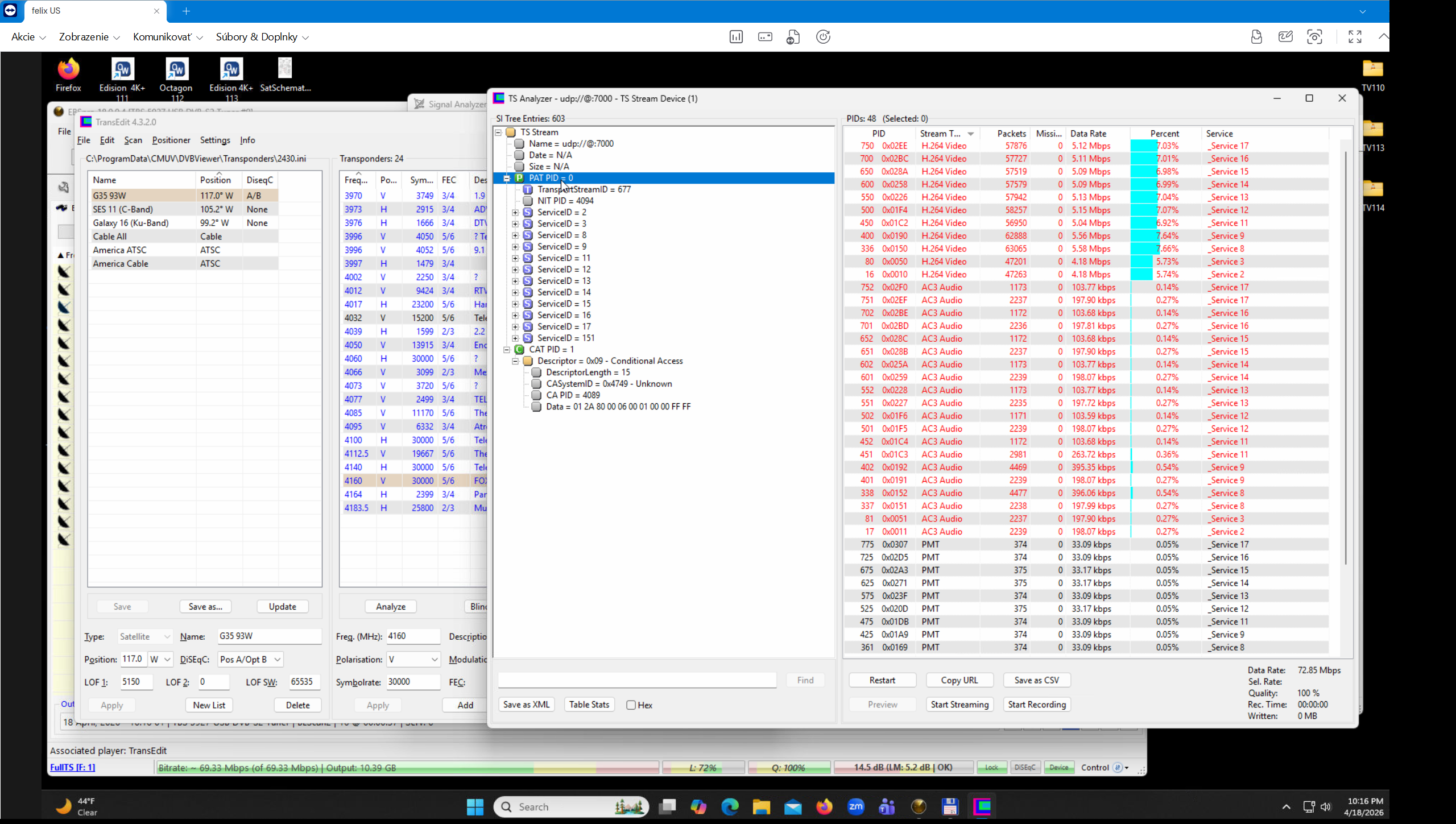Open Microsoft Teams from taskbar
Image resolution: width=1456 pixels, height=824 pixels.
[887, 806]
